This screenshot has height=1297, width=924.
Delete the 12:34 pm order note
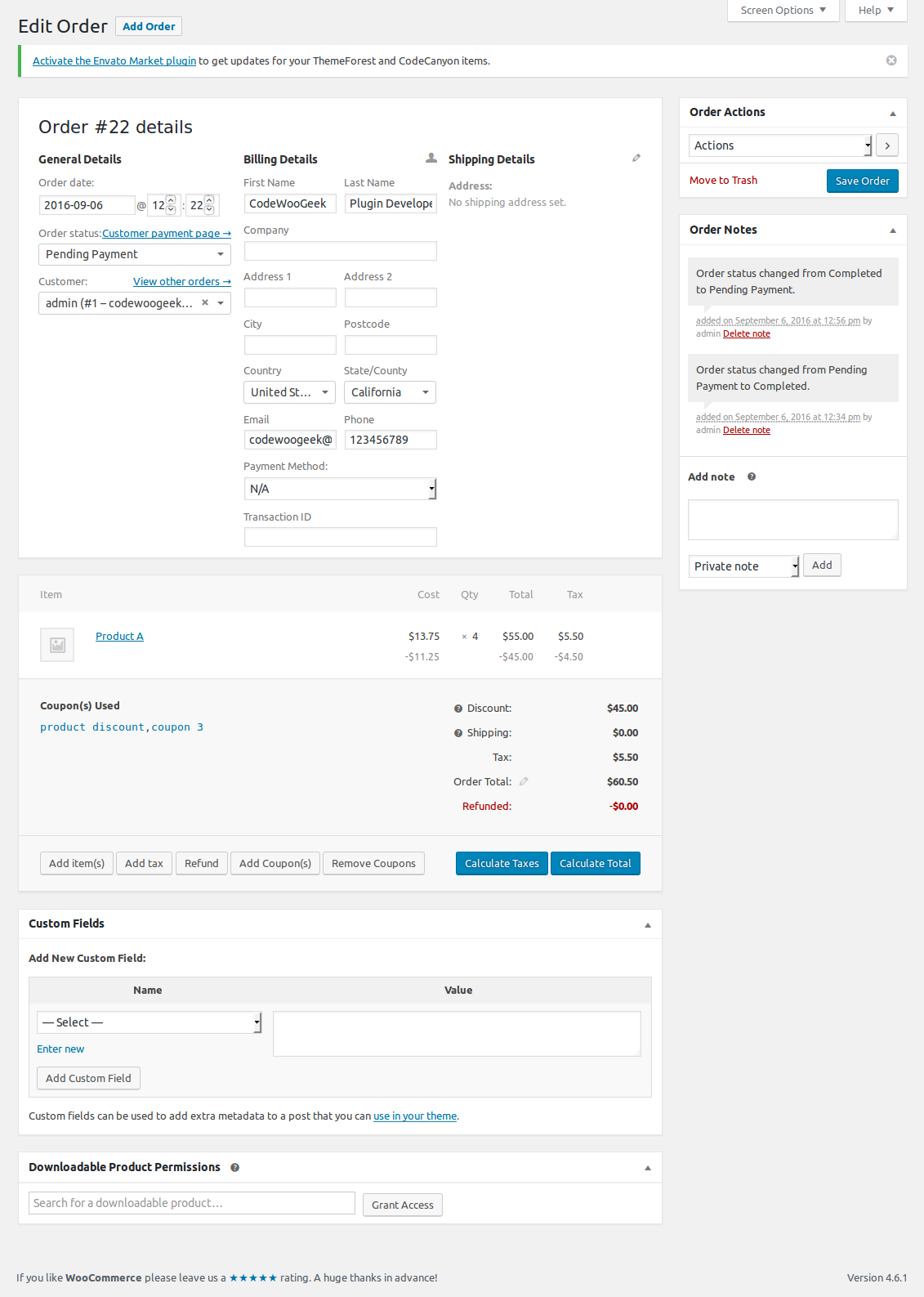747,430
